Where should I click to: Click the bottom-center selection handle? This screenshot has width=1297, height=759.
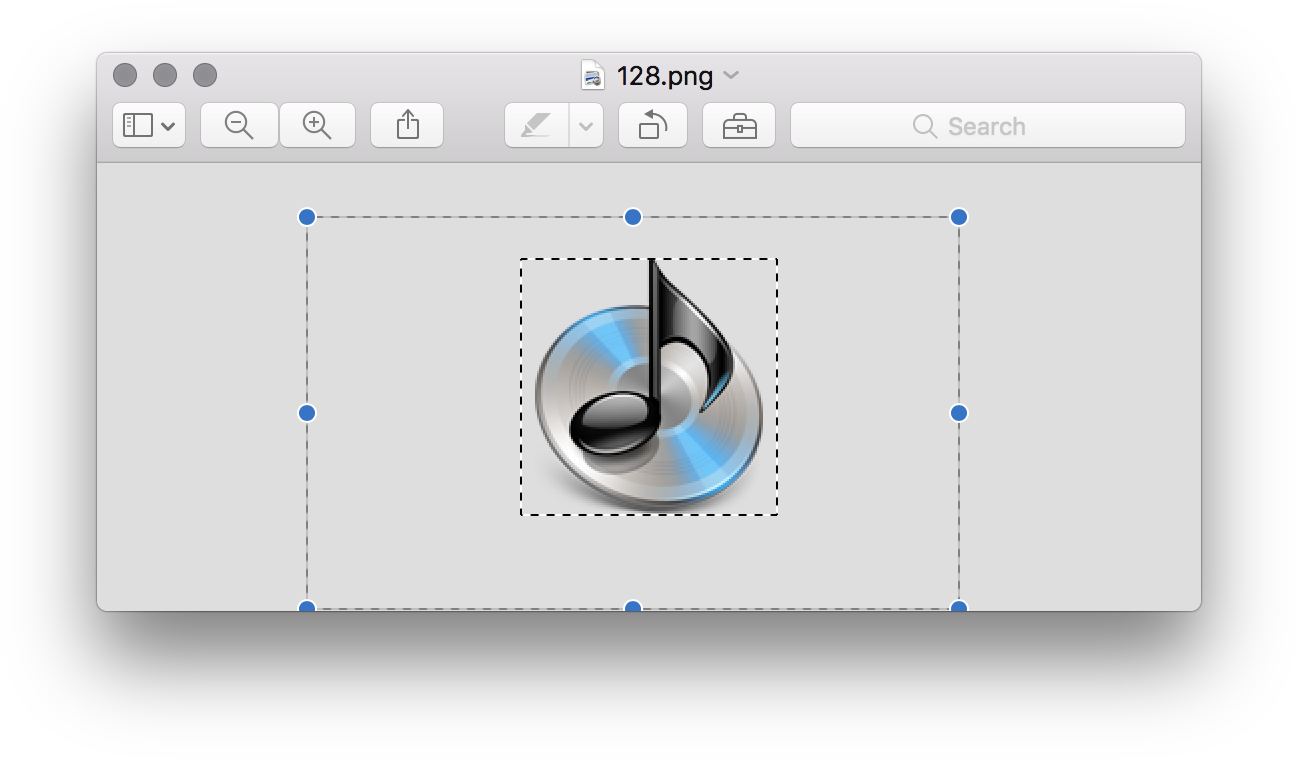coord(633,606)
